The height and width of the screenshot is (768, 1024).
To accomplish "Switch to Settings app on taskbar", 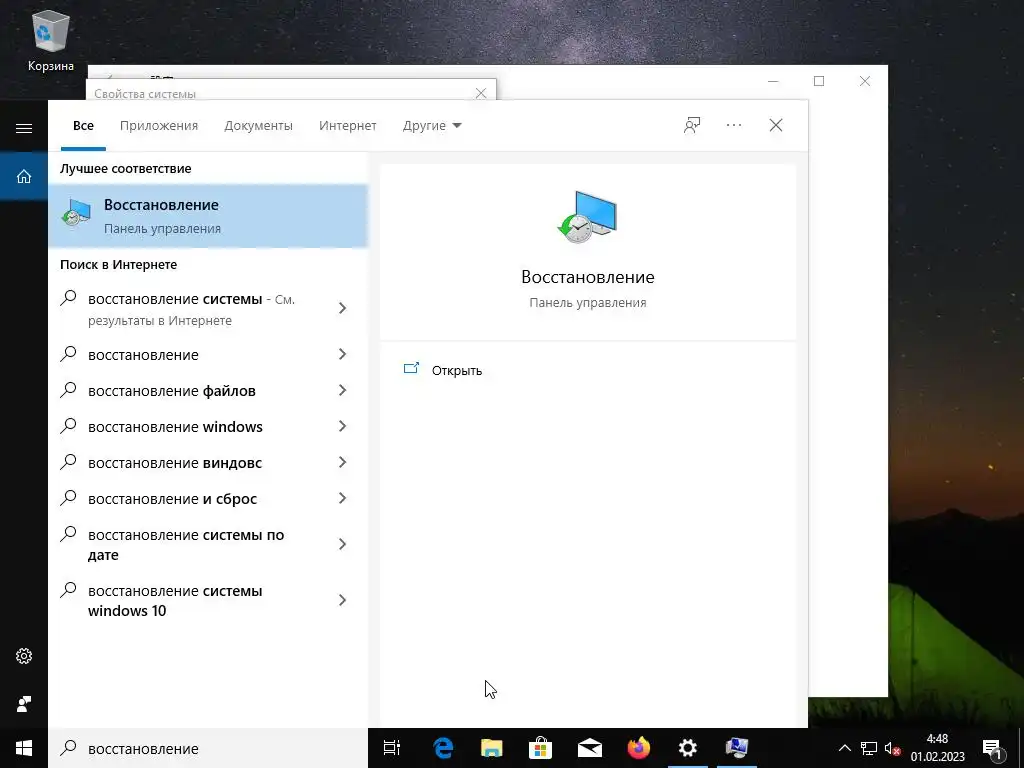I will point(687,748).
